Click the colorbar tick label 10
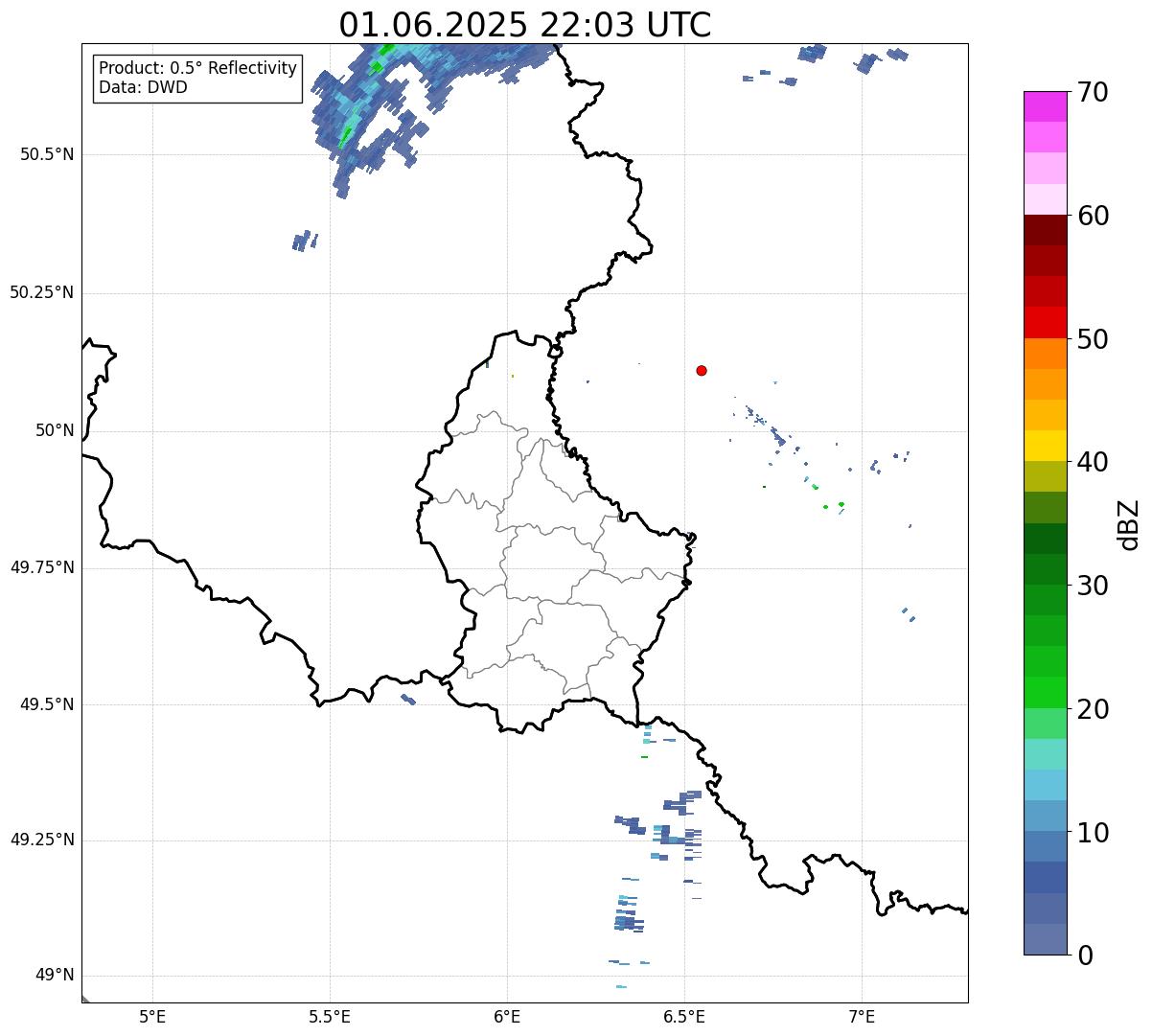This screenshot has height=1036, width=1152. 1093,832
